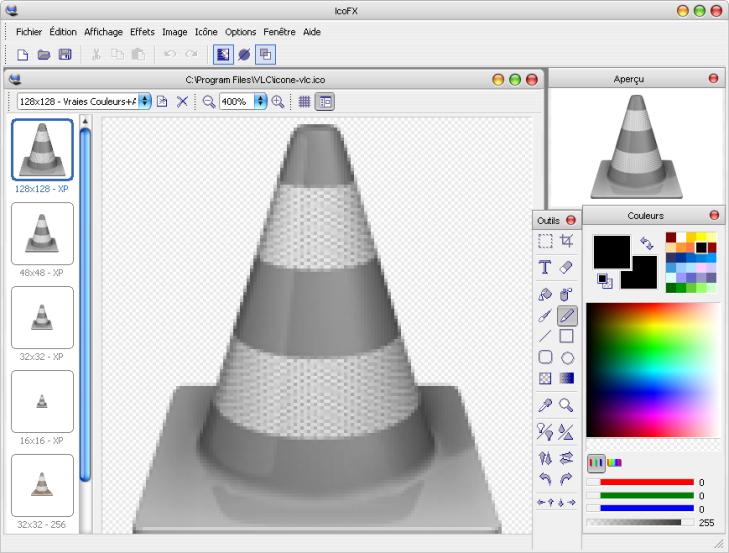Open the 128x128 image format dropdown
The height and width of the screenshot is (553, 729).
(145, 101)
